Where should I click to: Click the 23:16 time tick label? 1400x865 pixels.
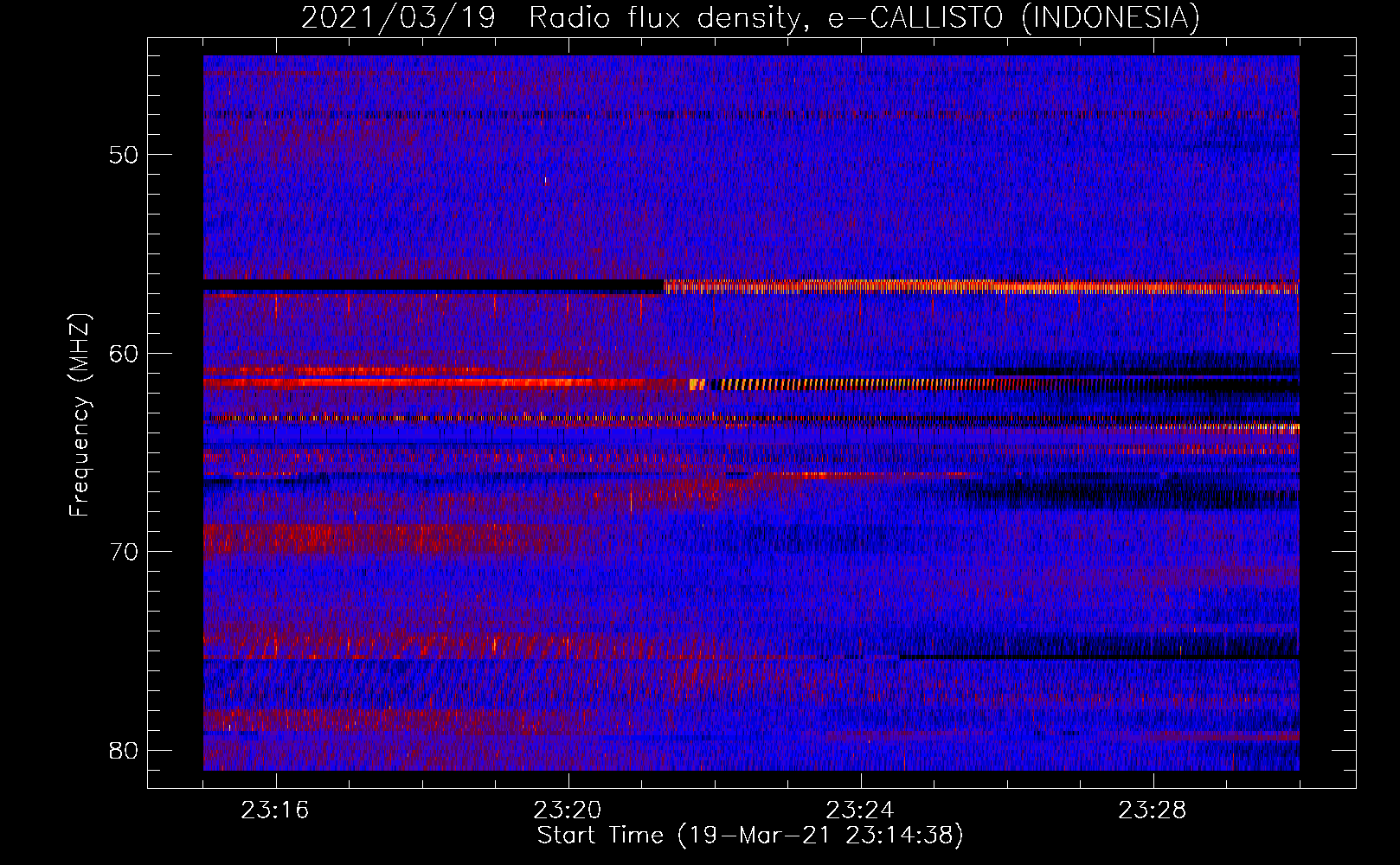coord(275,811)
